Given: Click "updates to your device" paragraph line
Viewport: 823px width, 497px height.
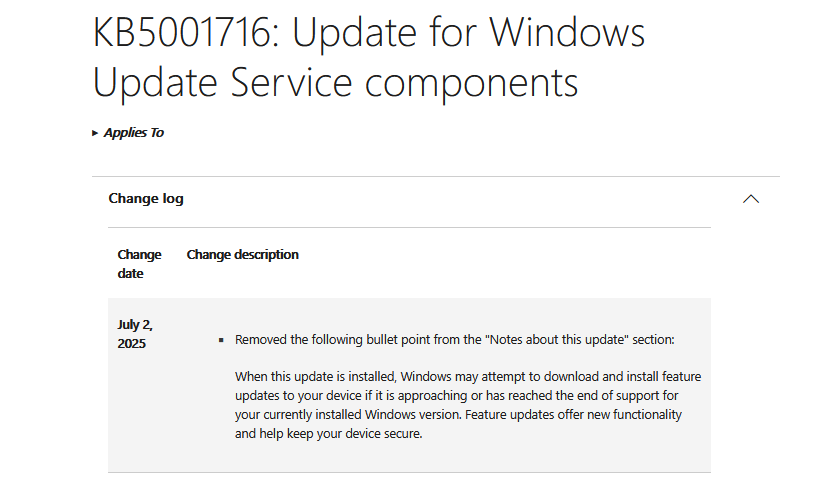Looking at the screenshot, I should 457,395.
